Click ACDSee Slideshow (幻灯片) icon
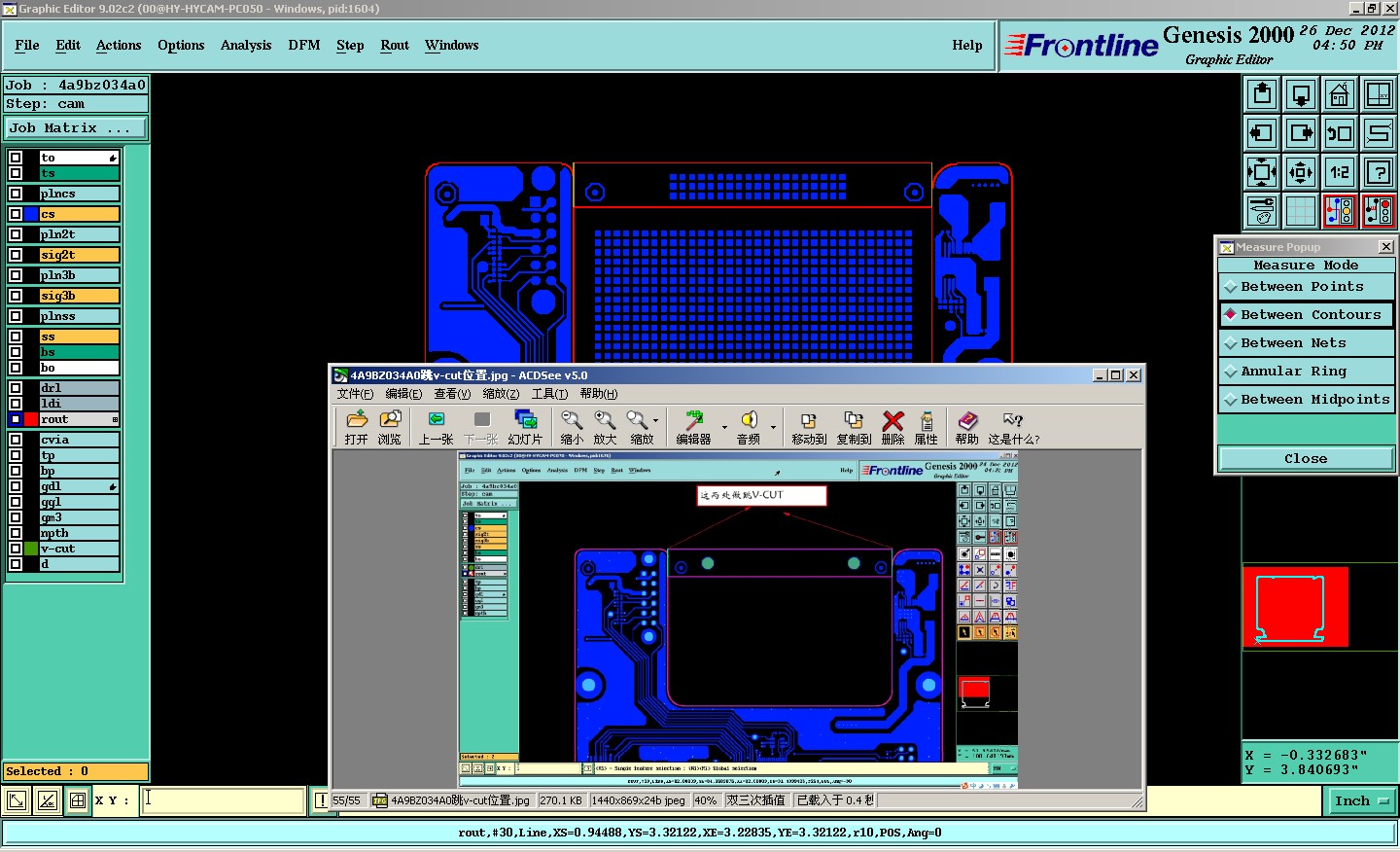Screen dimensions: 1400x852 point(525,427)
